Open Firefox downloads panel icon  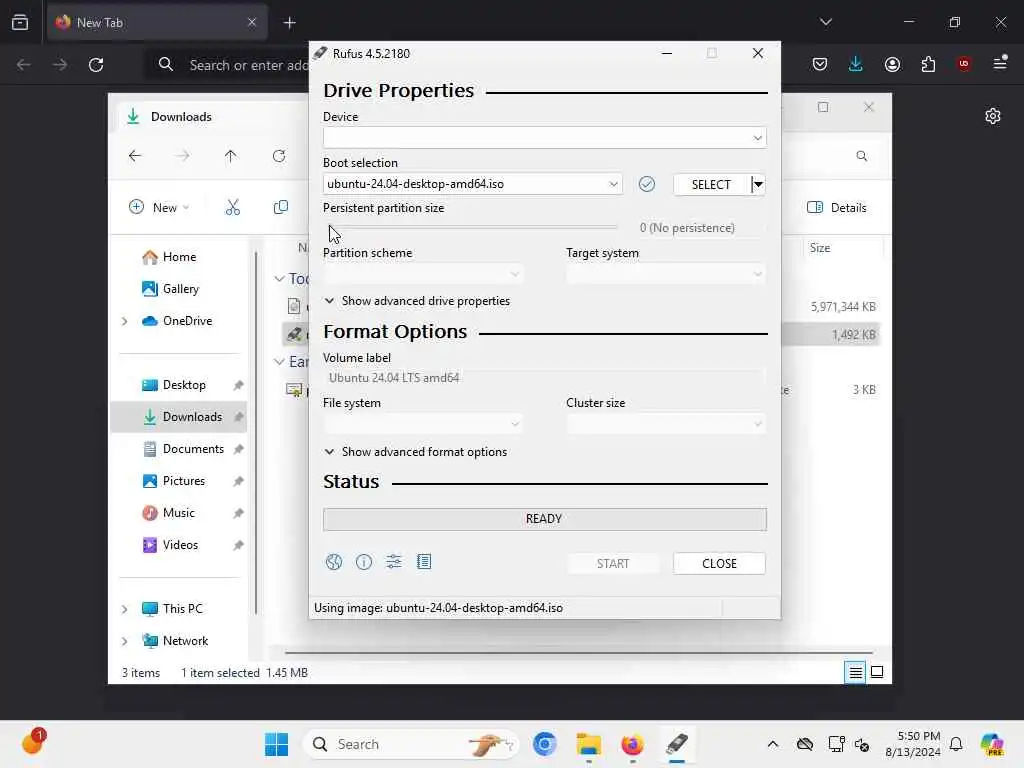856,64
